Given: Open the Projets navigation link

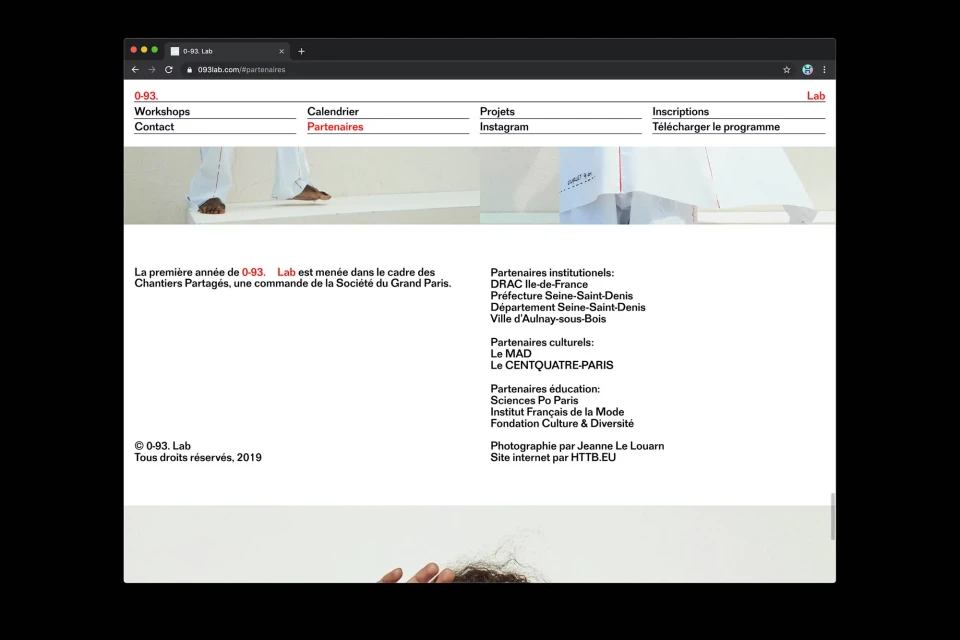Looking at the screenshot, I should [497, 112].
